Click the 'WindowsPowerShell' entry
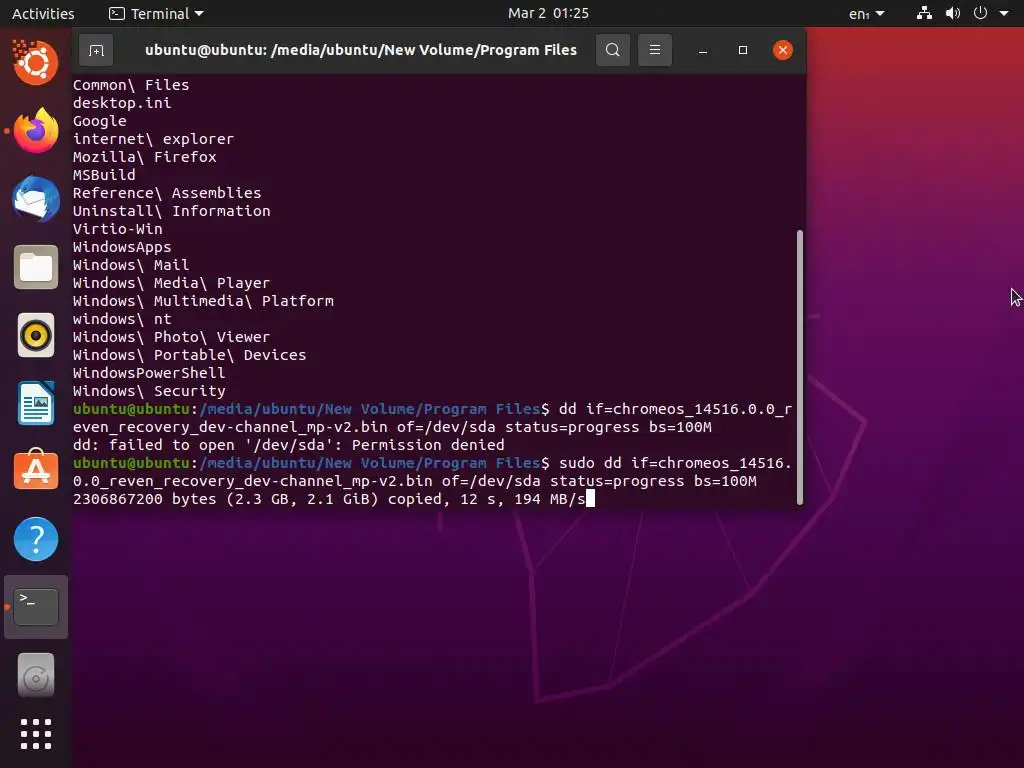 pos(149,373)
